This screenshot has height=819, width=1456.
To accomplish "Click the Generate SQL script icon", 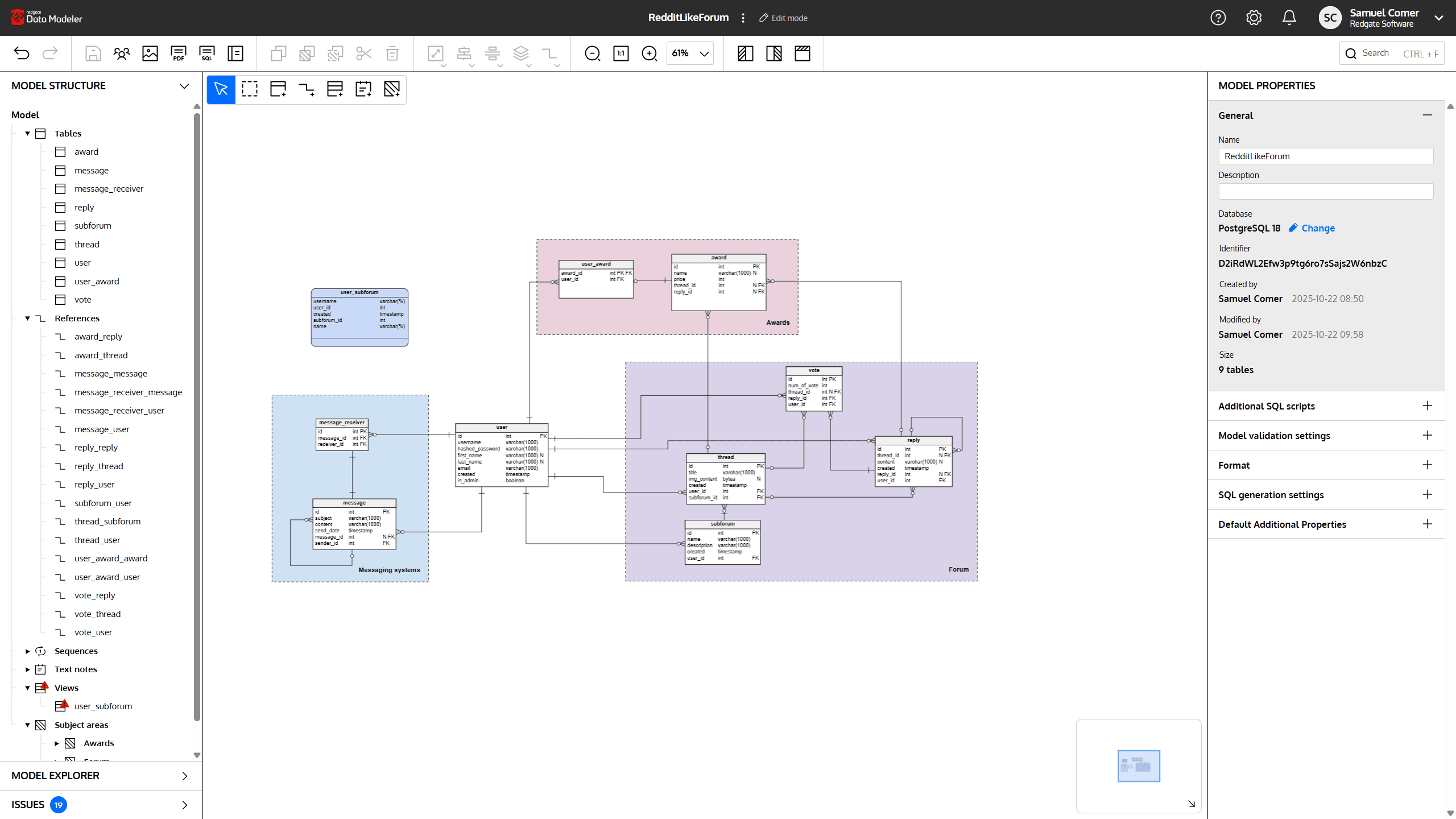I will (x=207, y=53).
